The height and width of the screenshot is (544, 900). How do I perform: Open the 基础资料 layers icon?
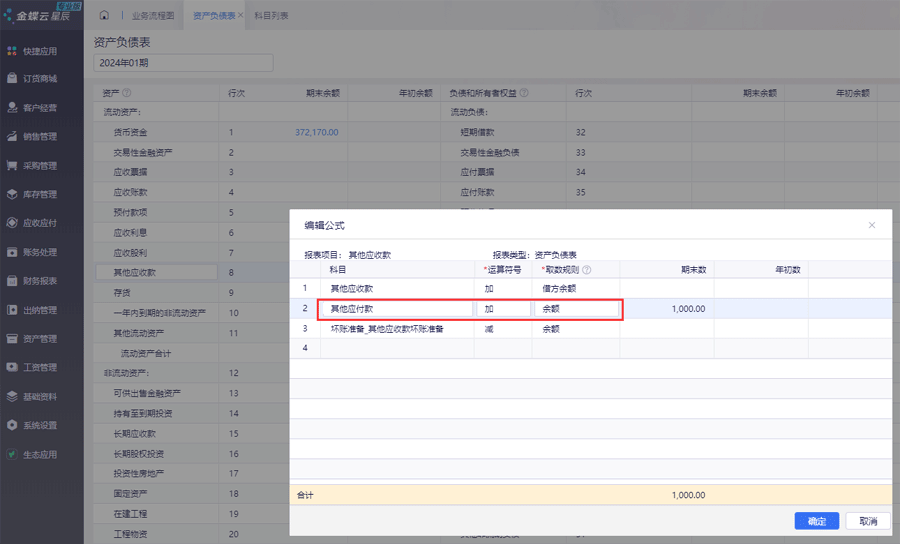pos(12,397)
